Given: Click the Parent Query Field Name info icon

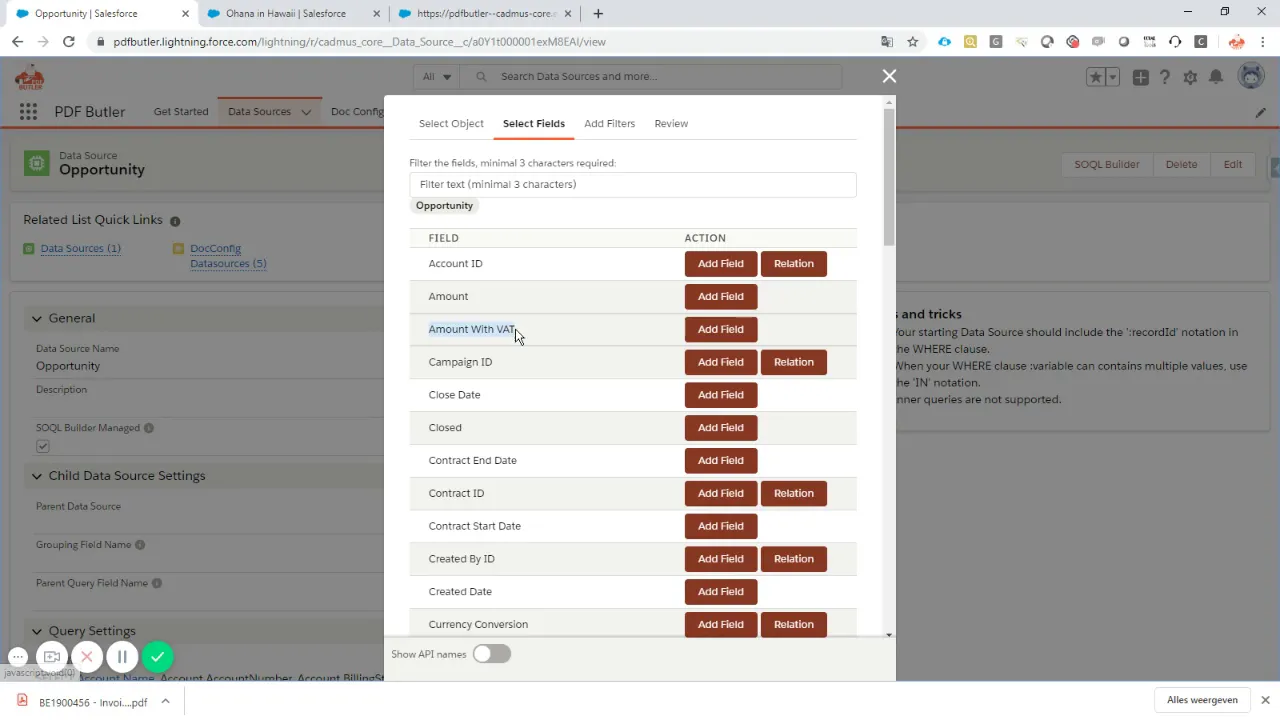Looking at the screenshot, I should [157, 583].
